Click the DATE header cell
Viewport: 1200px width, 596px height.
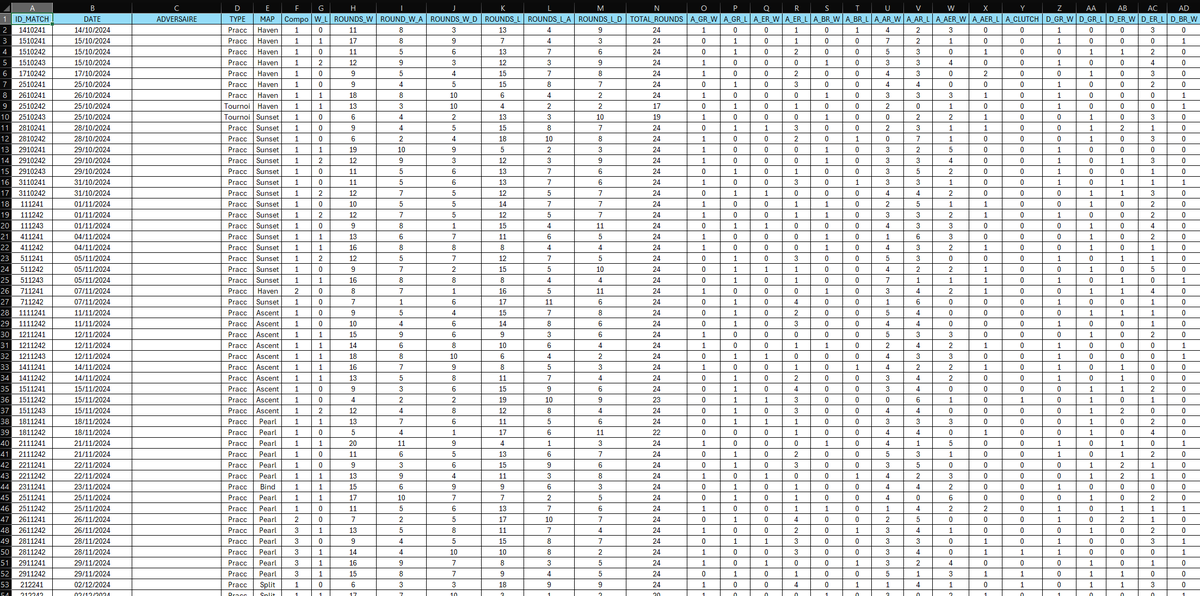(x=92, y=18)
